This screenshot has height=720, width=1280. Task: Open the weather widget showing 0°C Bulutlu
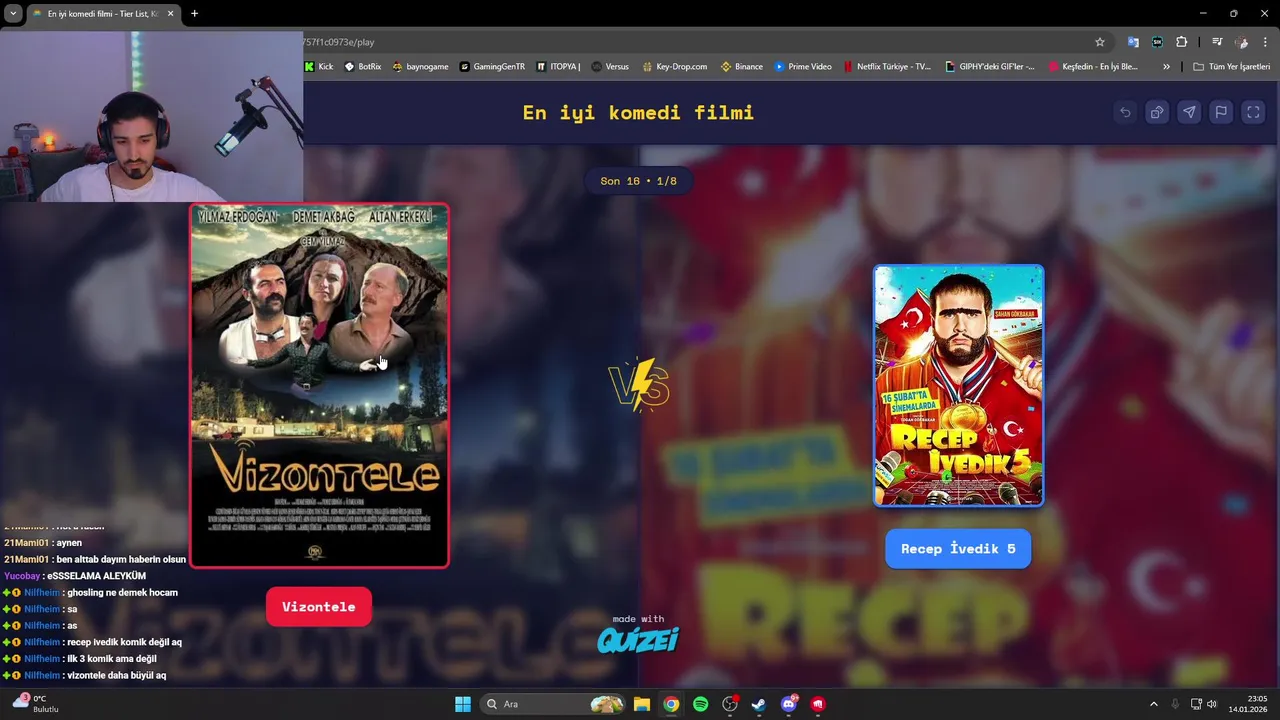(x=37, y=704)
